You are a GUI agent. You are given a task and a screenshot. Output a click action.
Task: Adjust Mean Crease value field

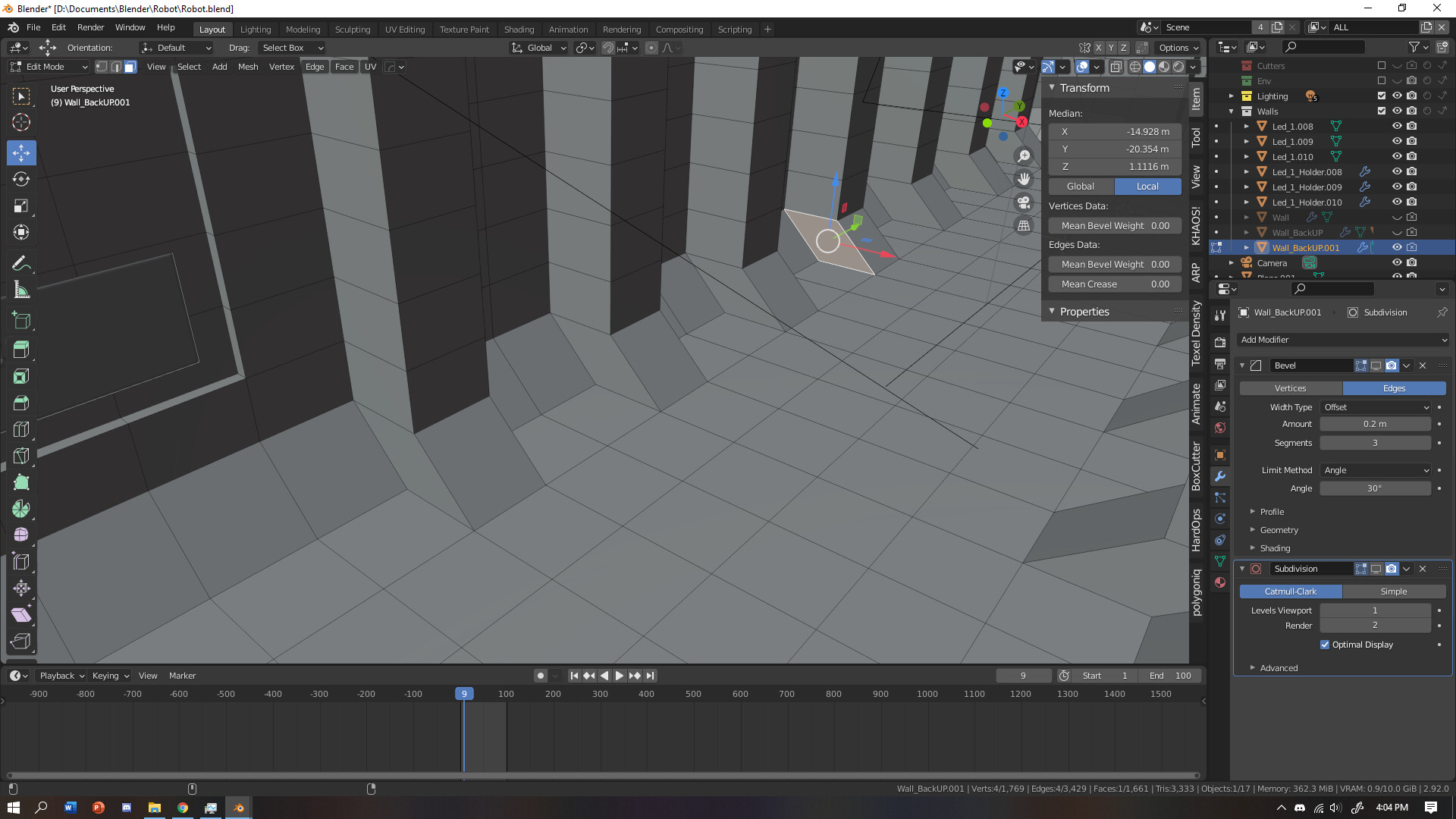(x=1115, y=284)
